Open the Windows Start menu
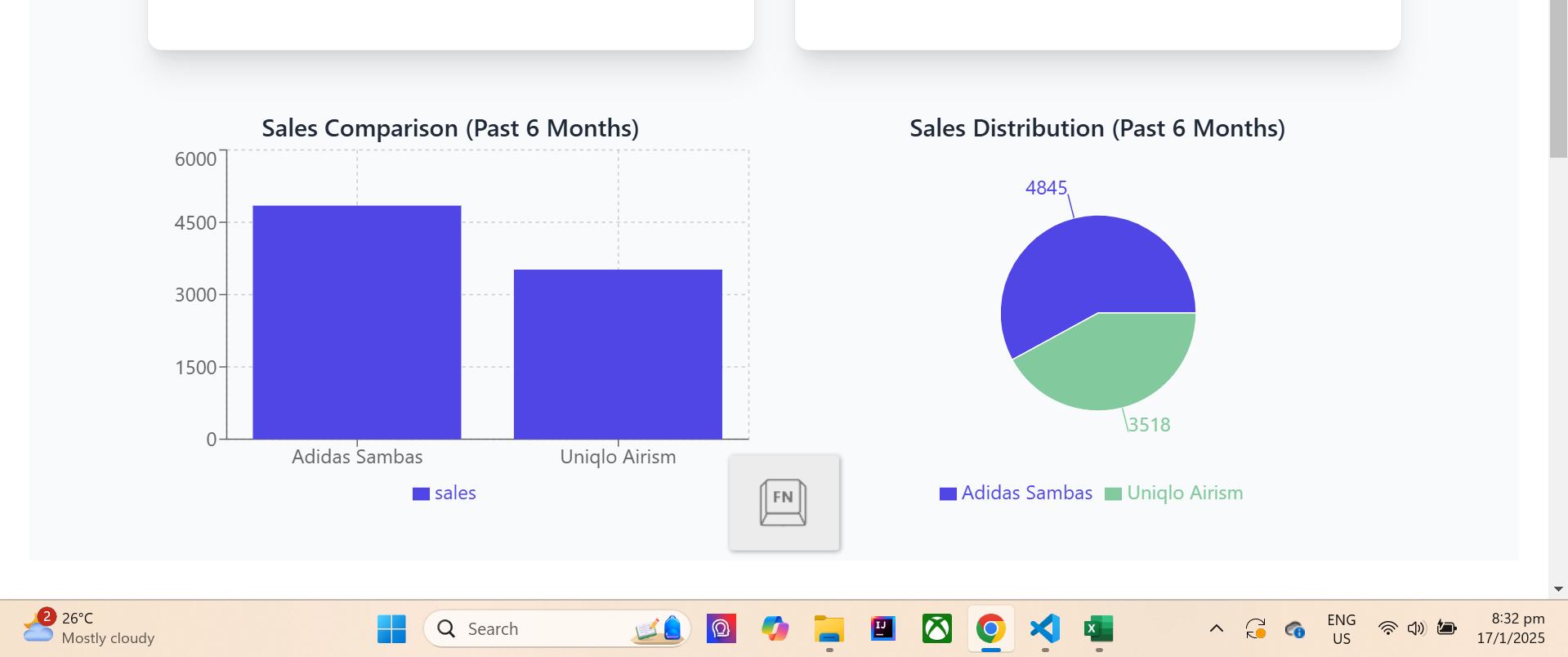 point(391,628)
